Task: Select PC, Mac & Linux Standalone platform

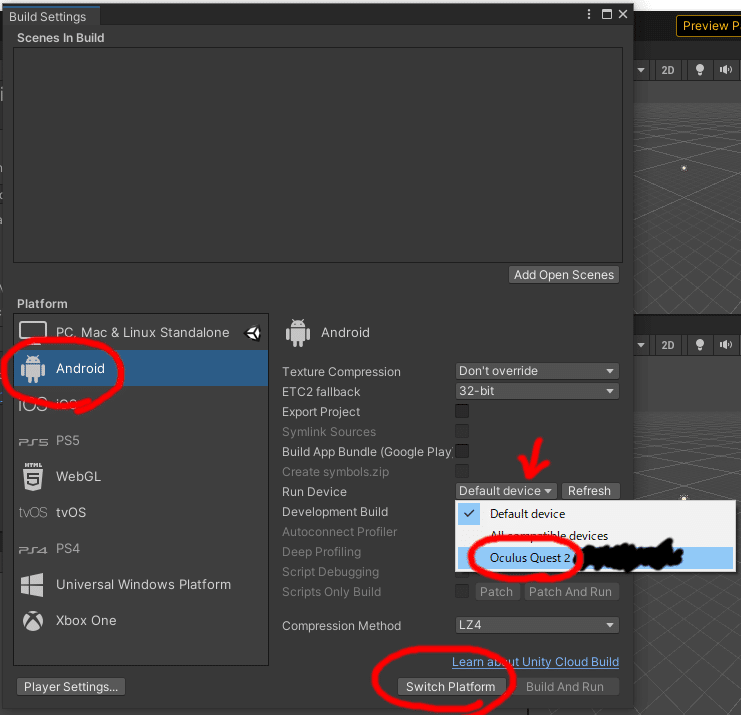Action: pos(141,332)
